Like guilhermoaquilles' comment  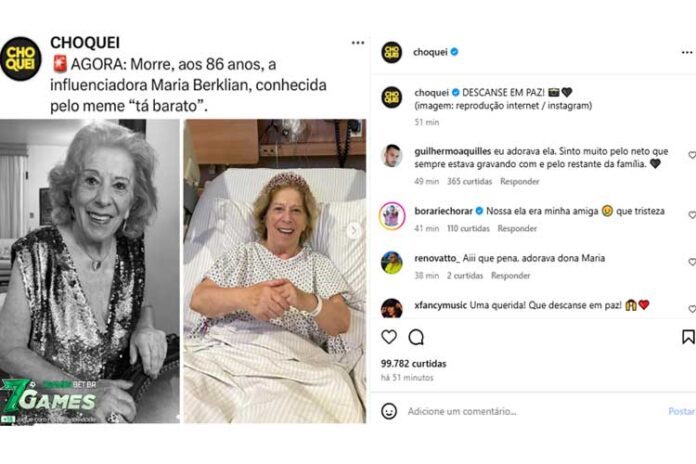coord(691,155)
